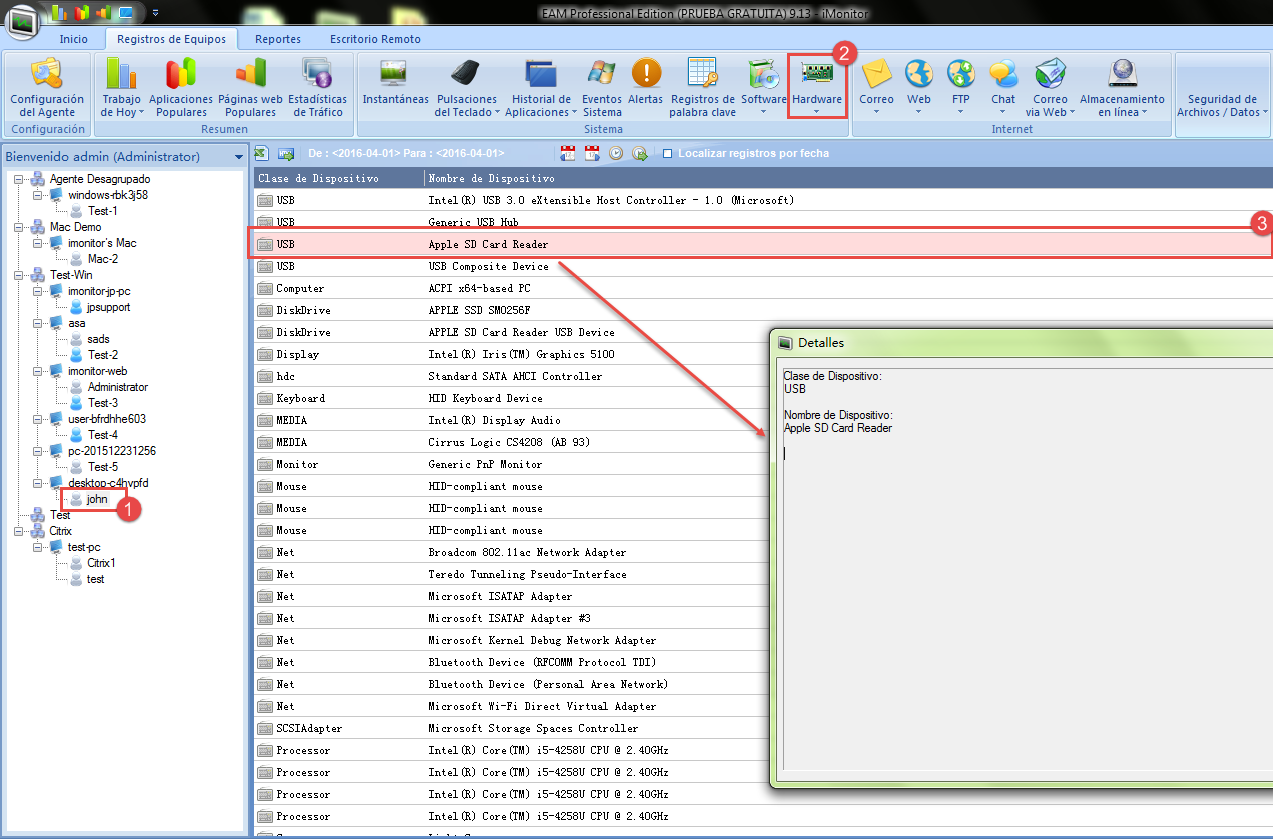The image size is (1273, 839).
Task: Click the blue monitor quick access icon
Action: [125, 13]
